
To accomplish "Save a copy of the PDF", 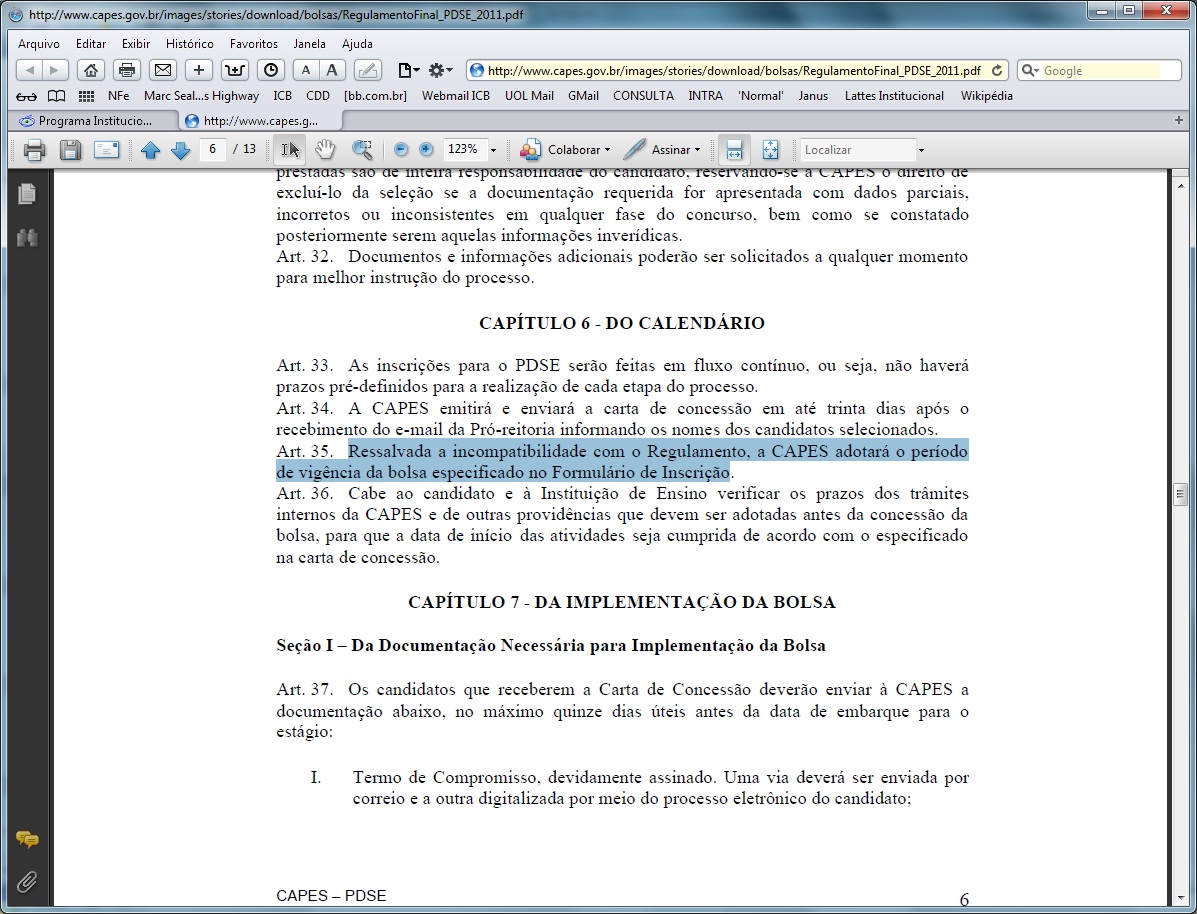I will point(70,150).
